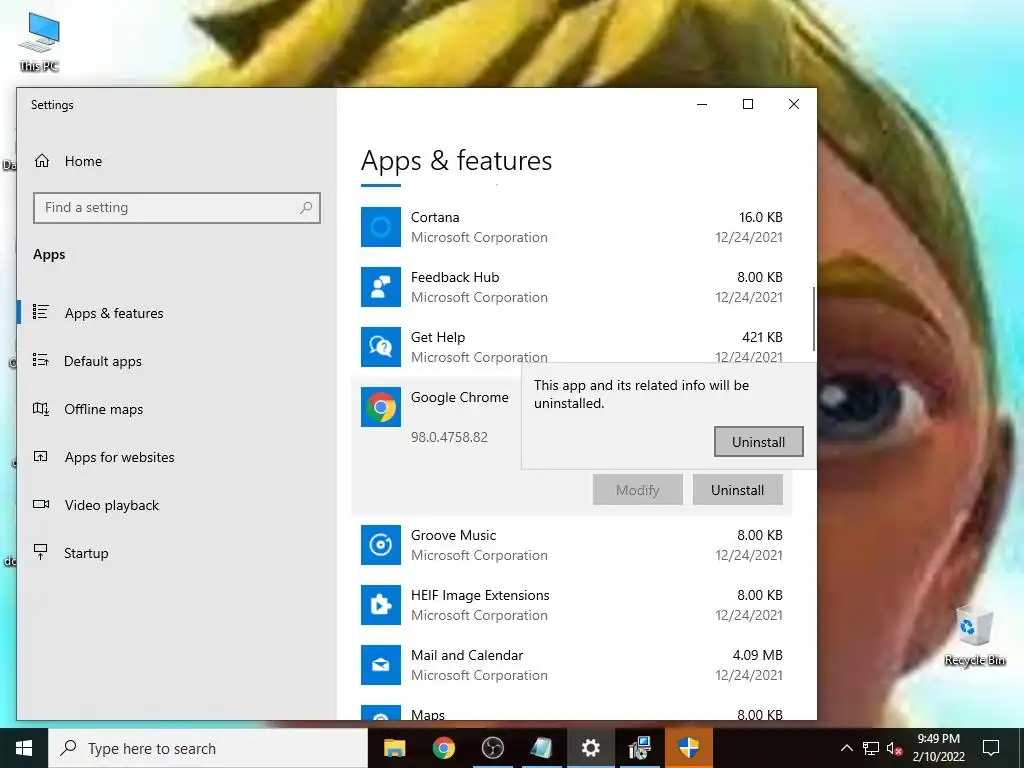Open OBS Studio from the taskbar

click(x=492, y=748)
